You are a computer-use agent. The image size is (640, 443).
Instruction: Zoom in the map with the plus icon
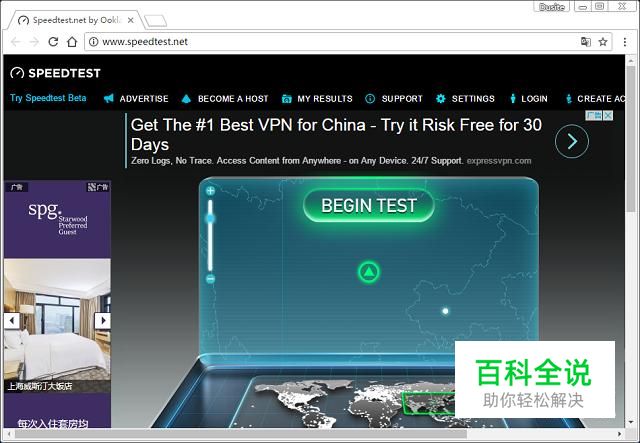(210, 191)
